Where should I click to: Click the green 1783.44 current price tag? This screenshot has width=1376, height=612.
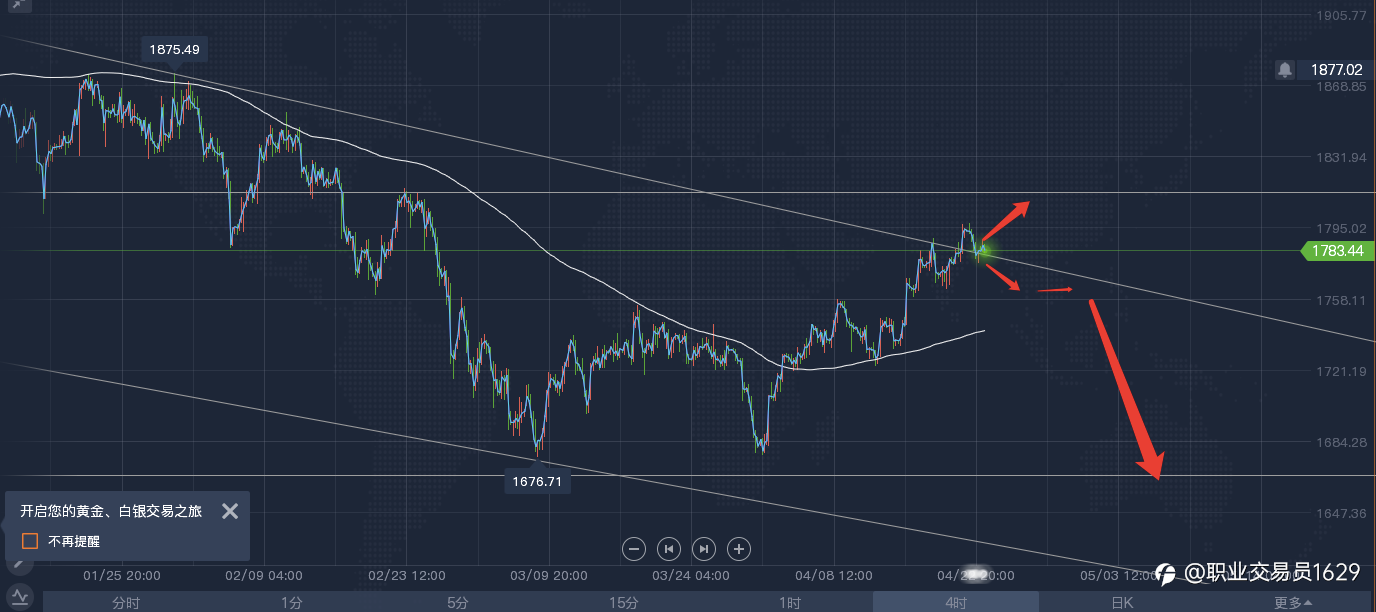pyautogui.click(x=1336, y=251)
